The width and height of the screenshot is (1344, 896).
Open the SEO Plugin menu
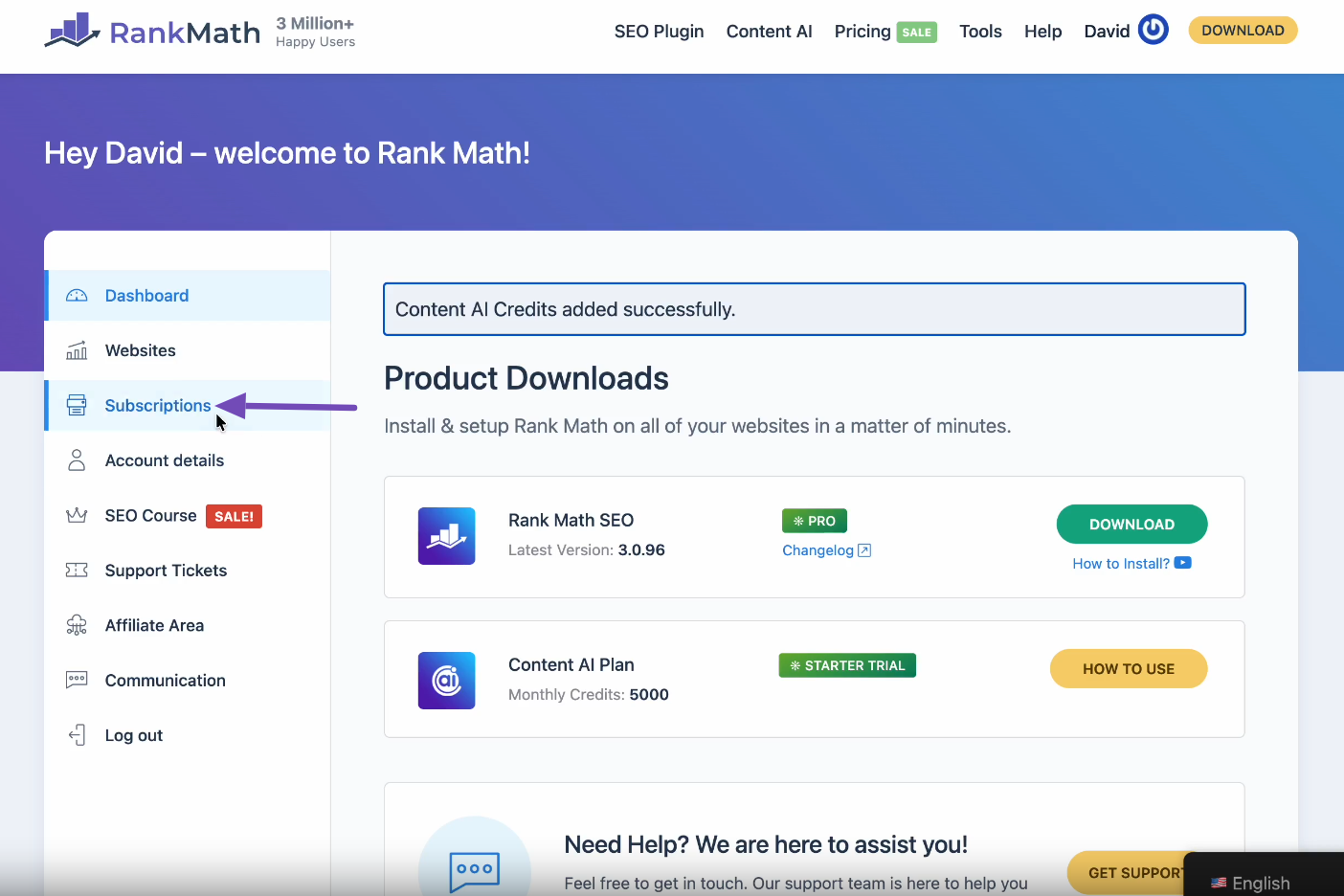click(659, 32)
